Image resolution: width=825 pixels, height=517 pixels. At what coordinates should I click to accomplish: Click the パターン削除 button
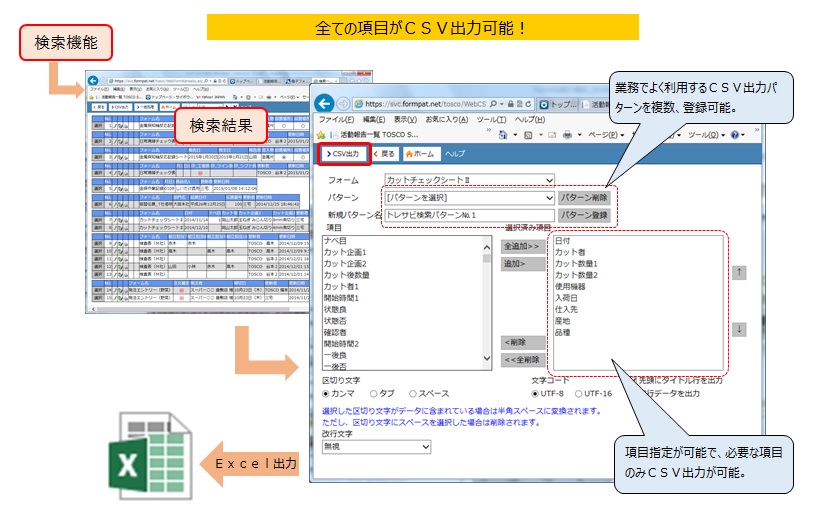pos(583,198)
